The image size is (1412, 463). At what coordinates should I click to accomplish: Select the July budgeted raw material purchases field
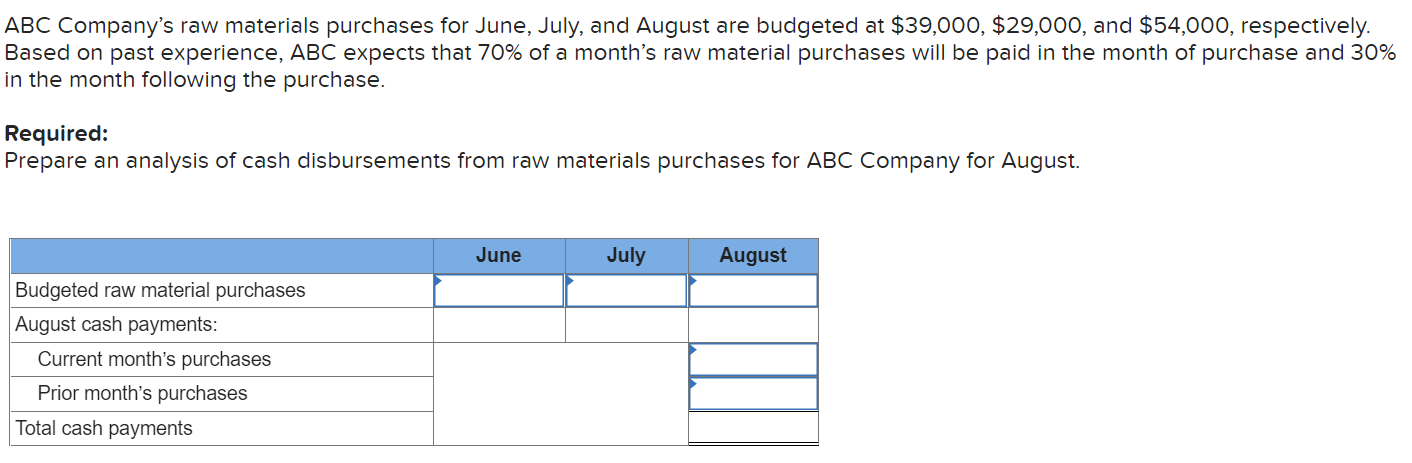pos(626,290)
